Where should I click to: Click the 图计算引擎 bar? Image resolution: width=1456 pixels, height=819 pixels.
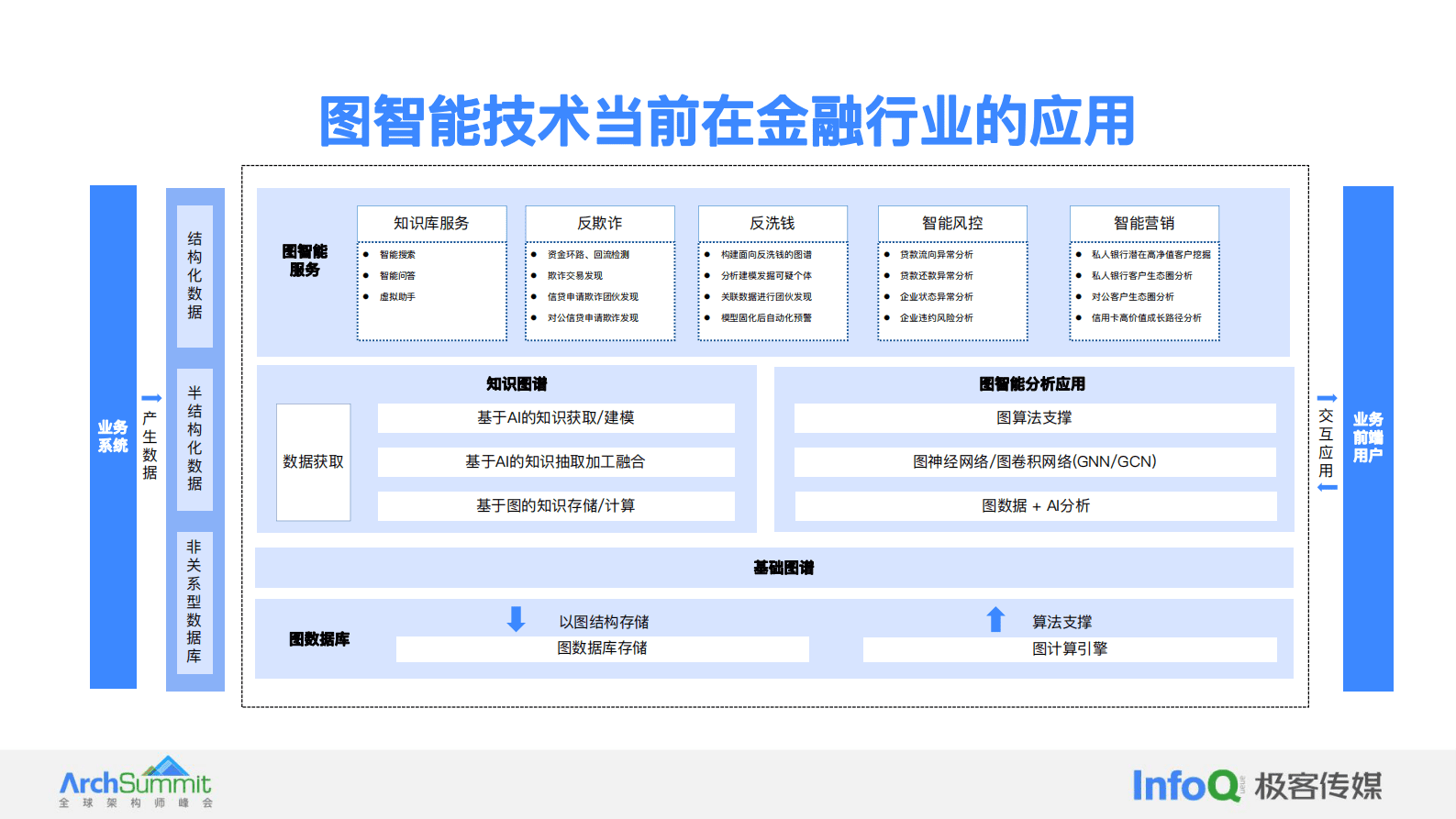pos(1070,649)
